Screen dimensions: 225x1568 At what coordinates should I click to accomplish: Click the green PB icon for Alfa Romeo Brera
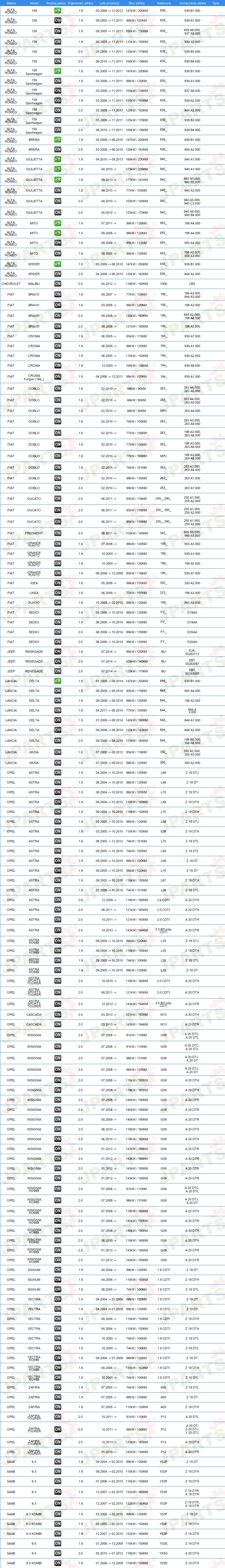pyautogui.click(x=58, y=139)
